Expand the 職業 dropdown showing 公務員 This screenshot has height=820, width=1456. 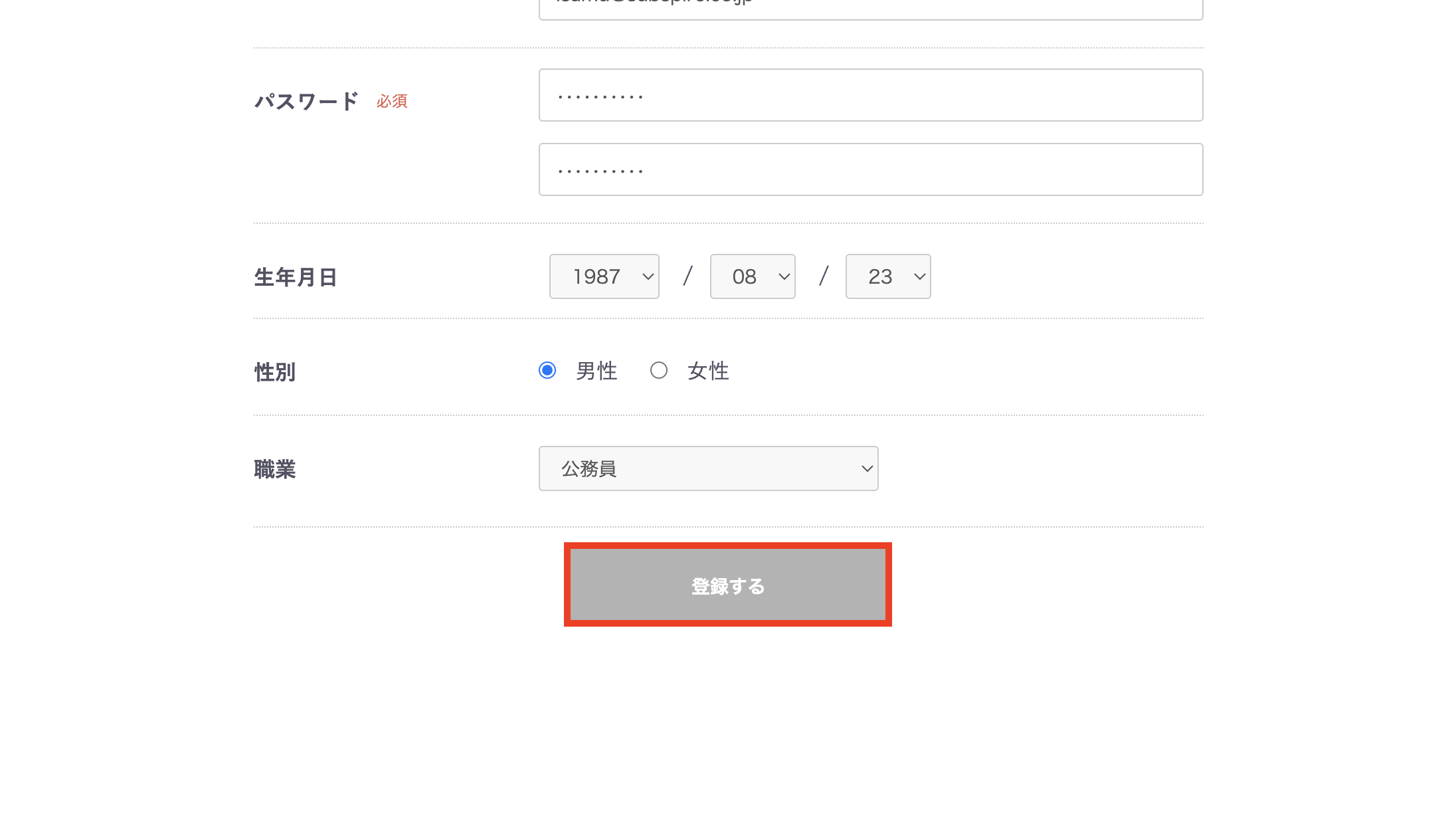pos(707,468)
